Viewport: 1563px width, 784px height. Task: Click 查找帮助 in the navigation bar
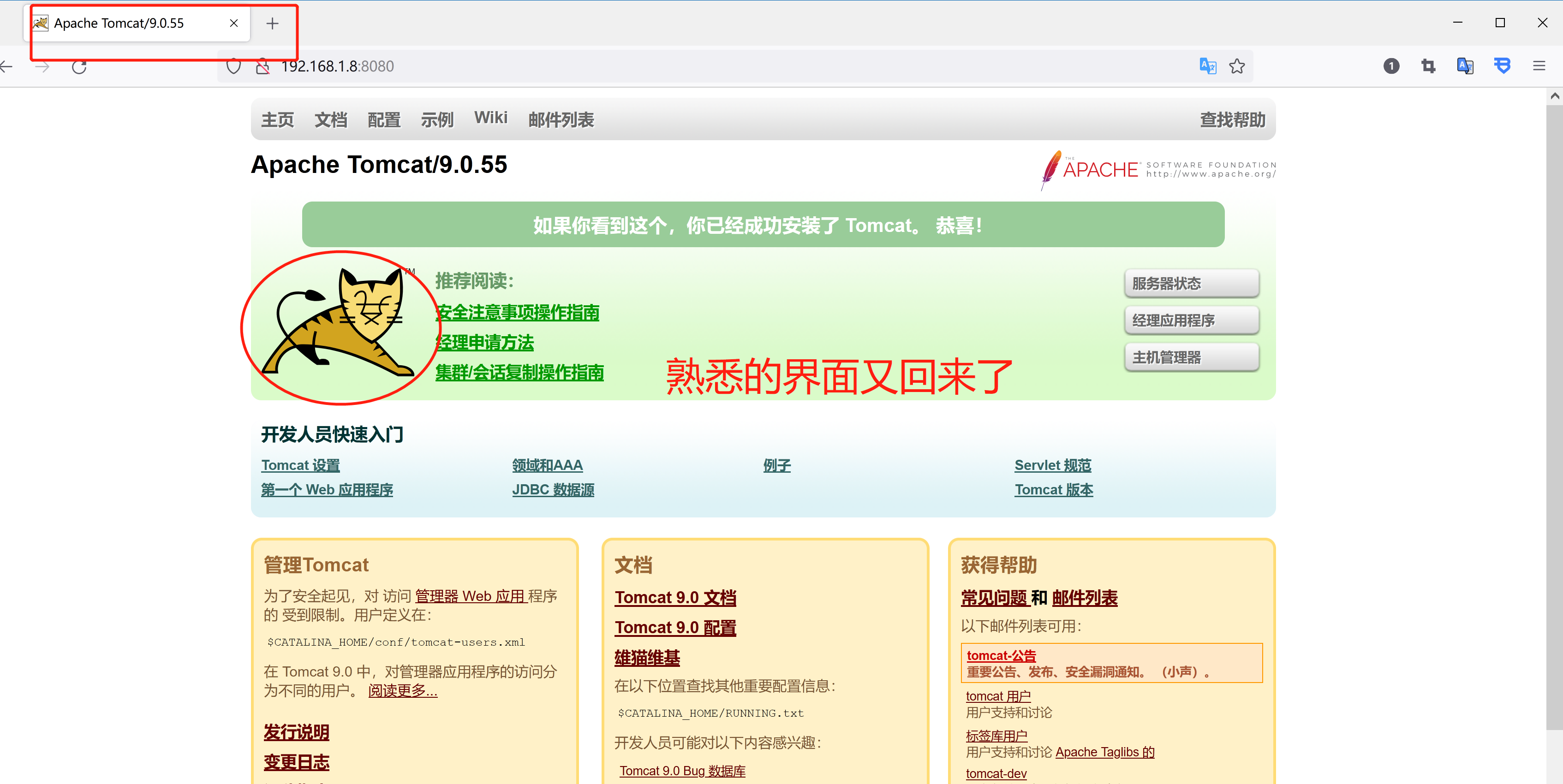click(1233, 119)
